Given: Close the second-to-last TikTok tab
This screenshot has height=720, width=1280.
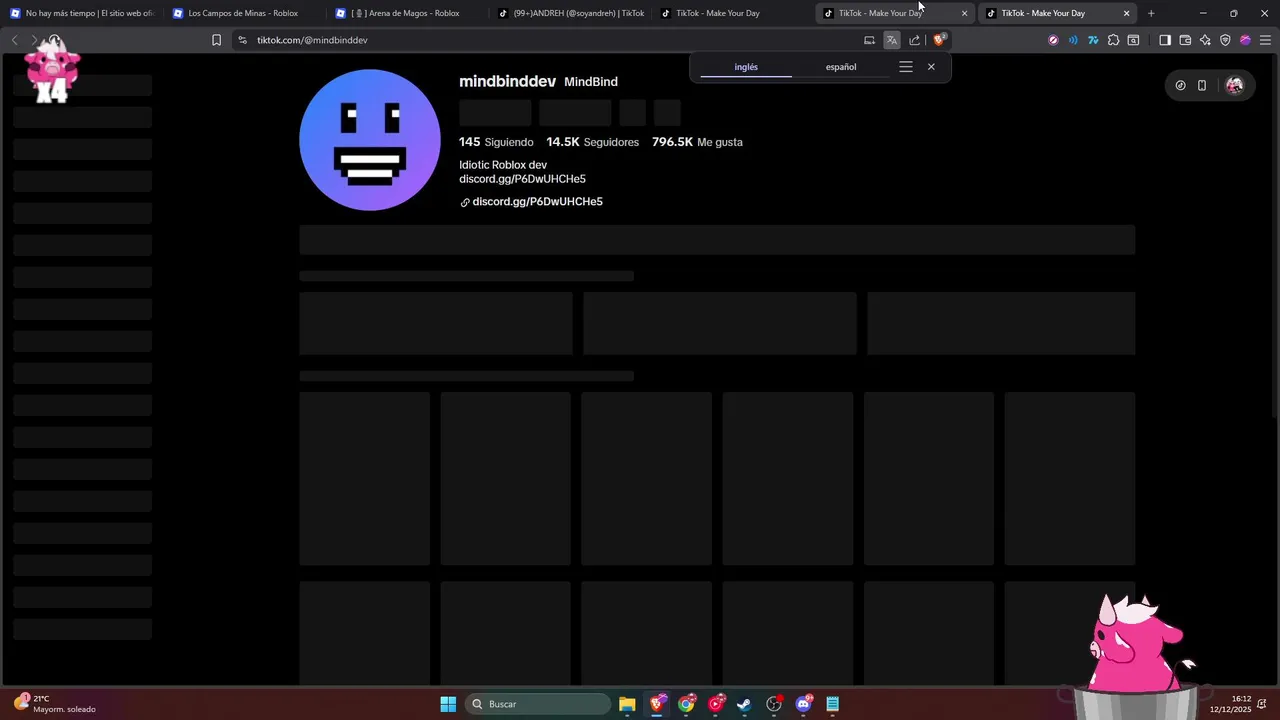Looking at the screenshot, I should click(964, 13).
